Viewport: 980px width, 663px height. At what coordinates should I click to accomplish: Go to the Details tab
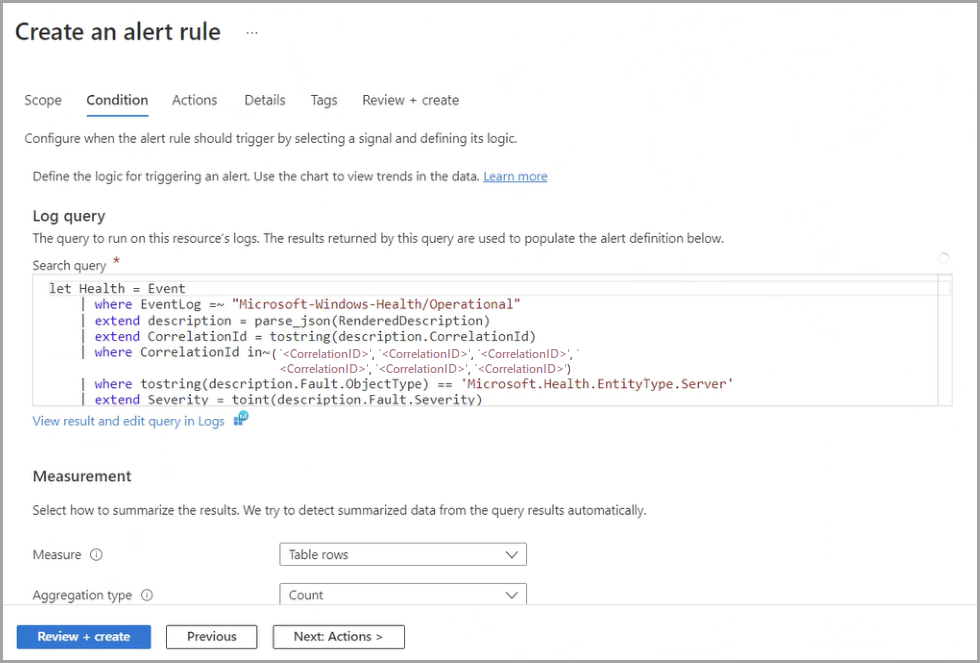(x=265, y=100)
